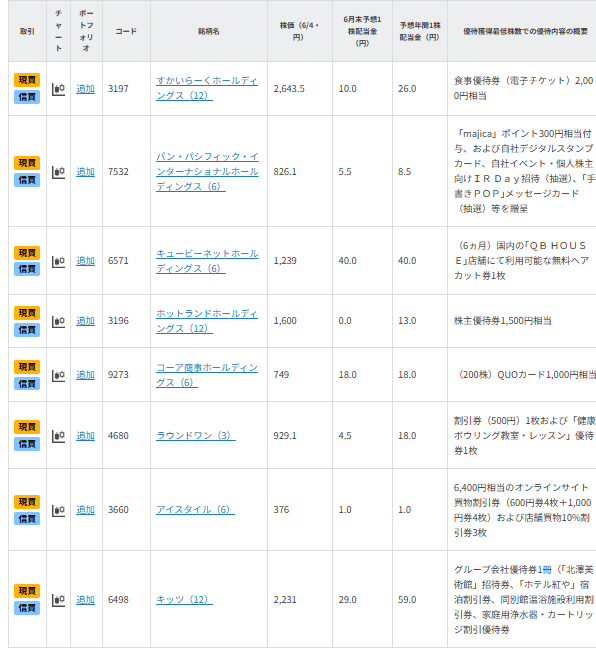Open キュービーネットホールディングス stock link

[x=207, y=261]
